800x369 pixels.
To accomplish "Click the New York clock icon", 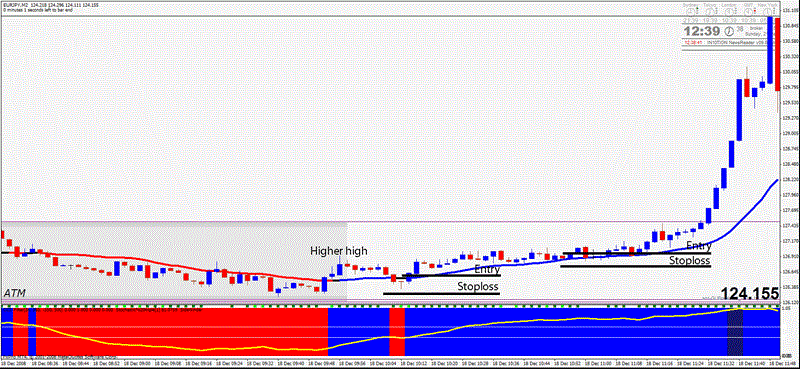I will tap(767, 12).
